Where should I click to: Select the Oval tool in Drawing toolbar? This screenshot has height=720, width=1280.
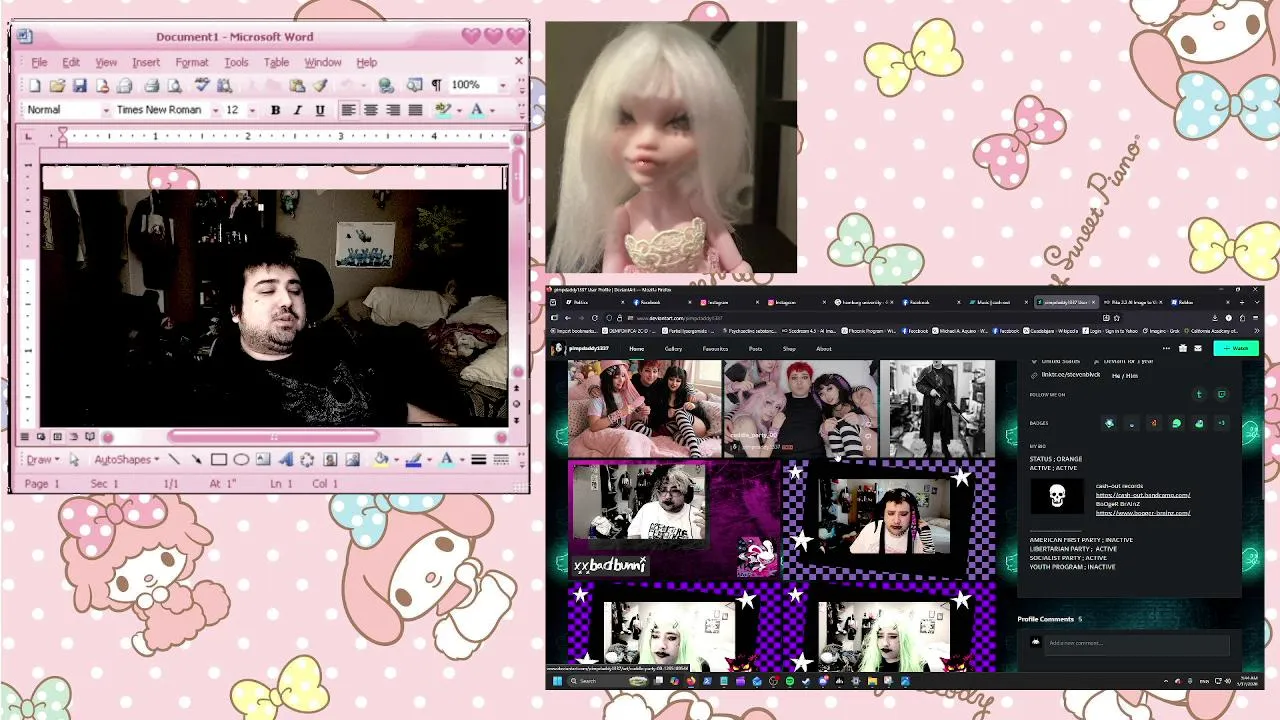pos(241,460)
